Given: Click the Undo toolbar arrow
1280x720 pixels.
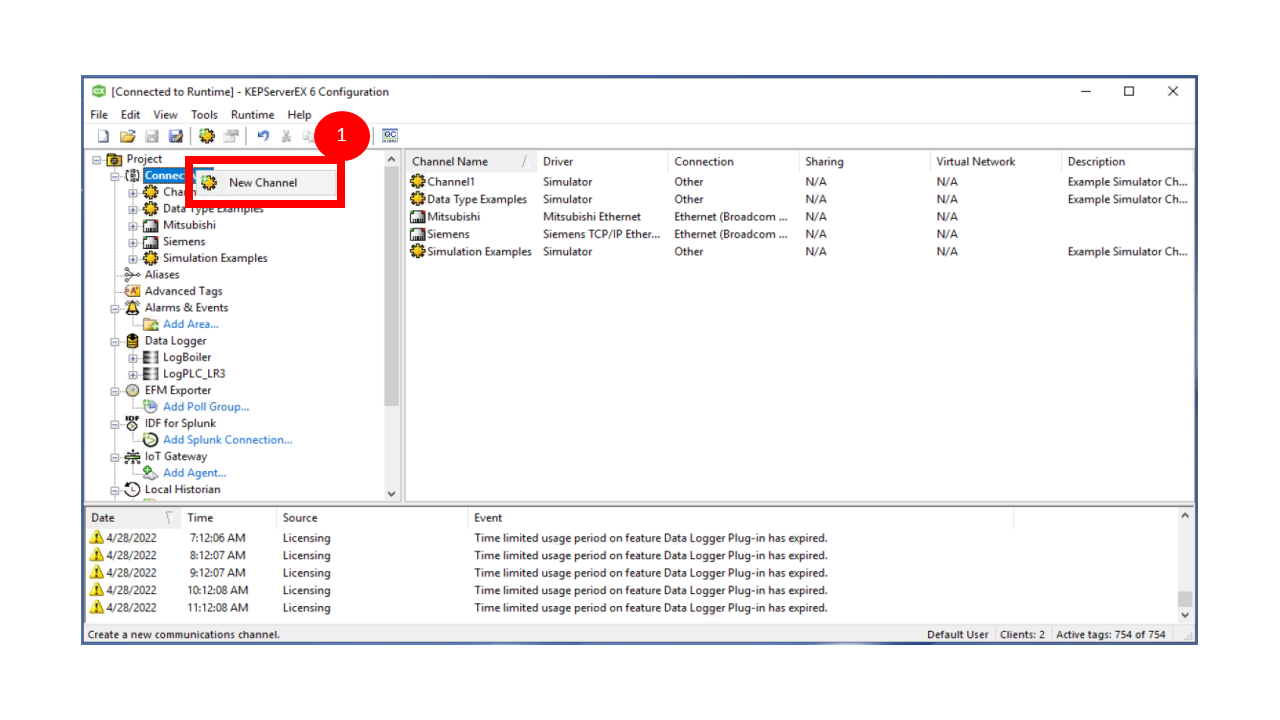Looking at the screenshot, I should (263, 136).
